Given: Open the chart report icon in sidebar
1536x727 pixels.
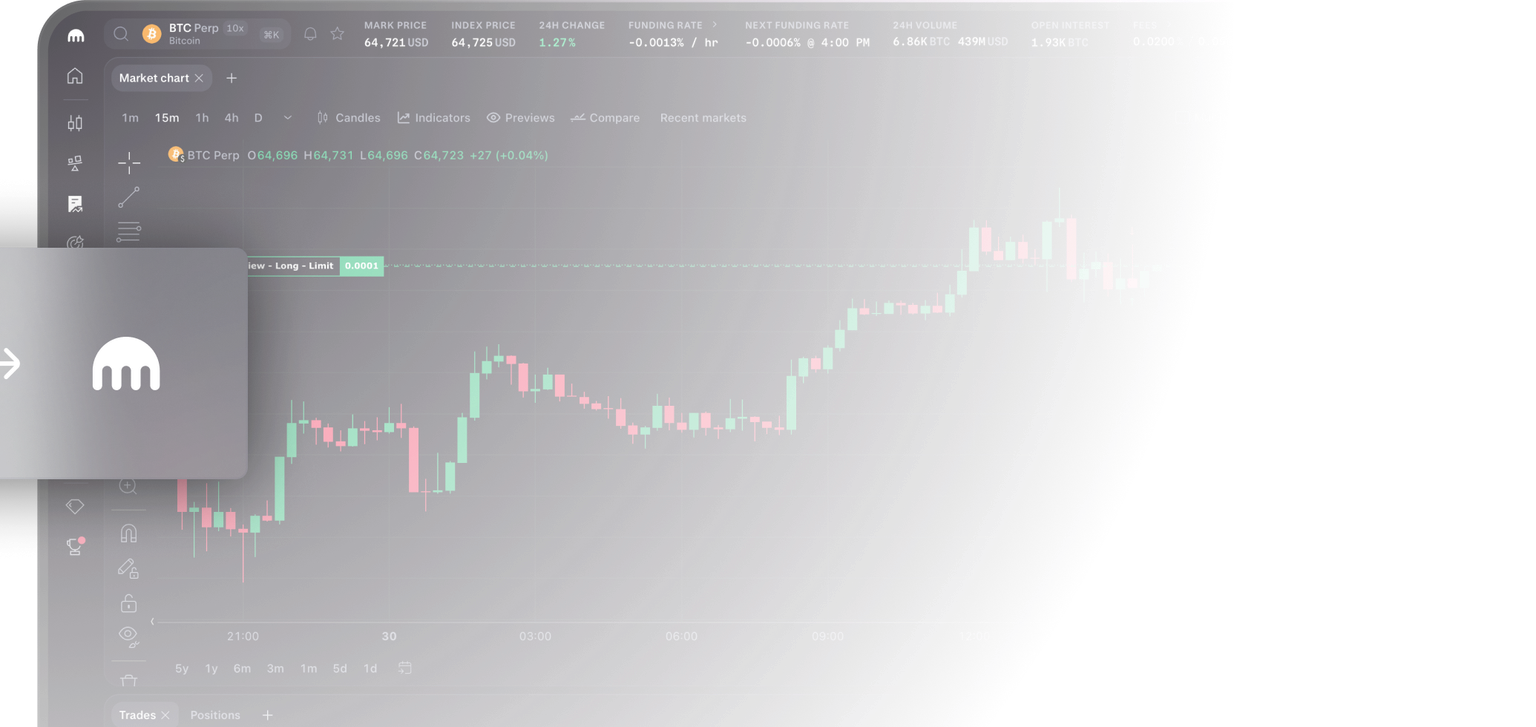Looking at the screenshot, I should [x=75, y=204].
